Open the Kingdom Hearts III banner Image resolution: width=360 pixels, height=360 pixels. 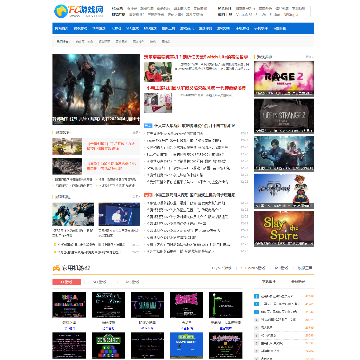(284, 191)
